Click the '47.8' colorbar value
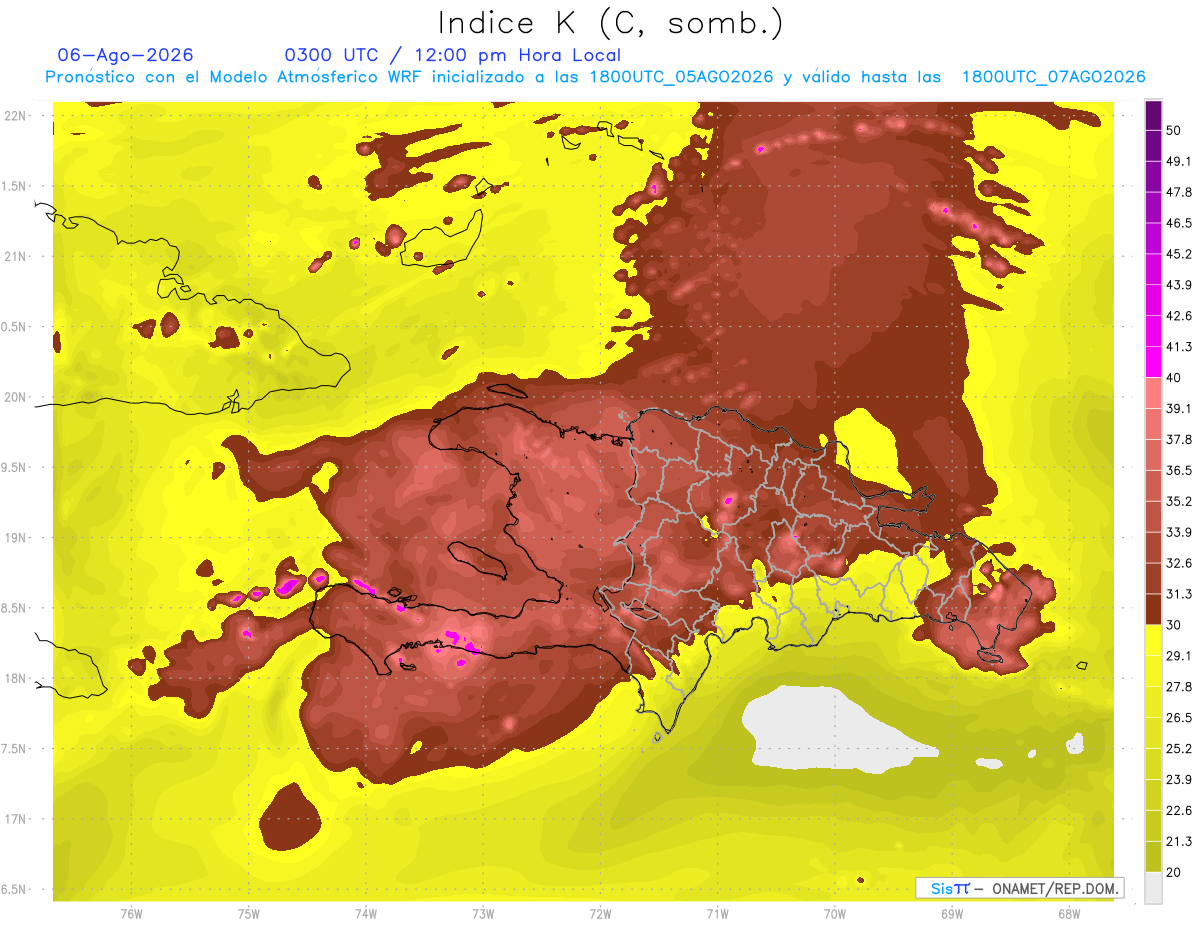 [x=1179, y=192]
